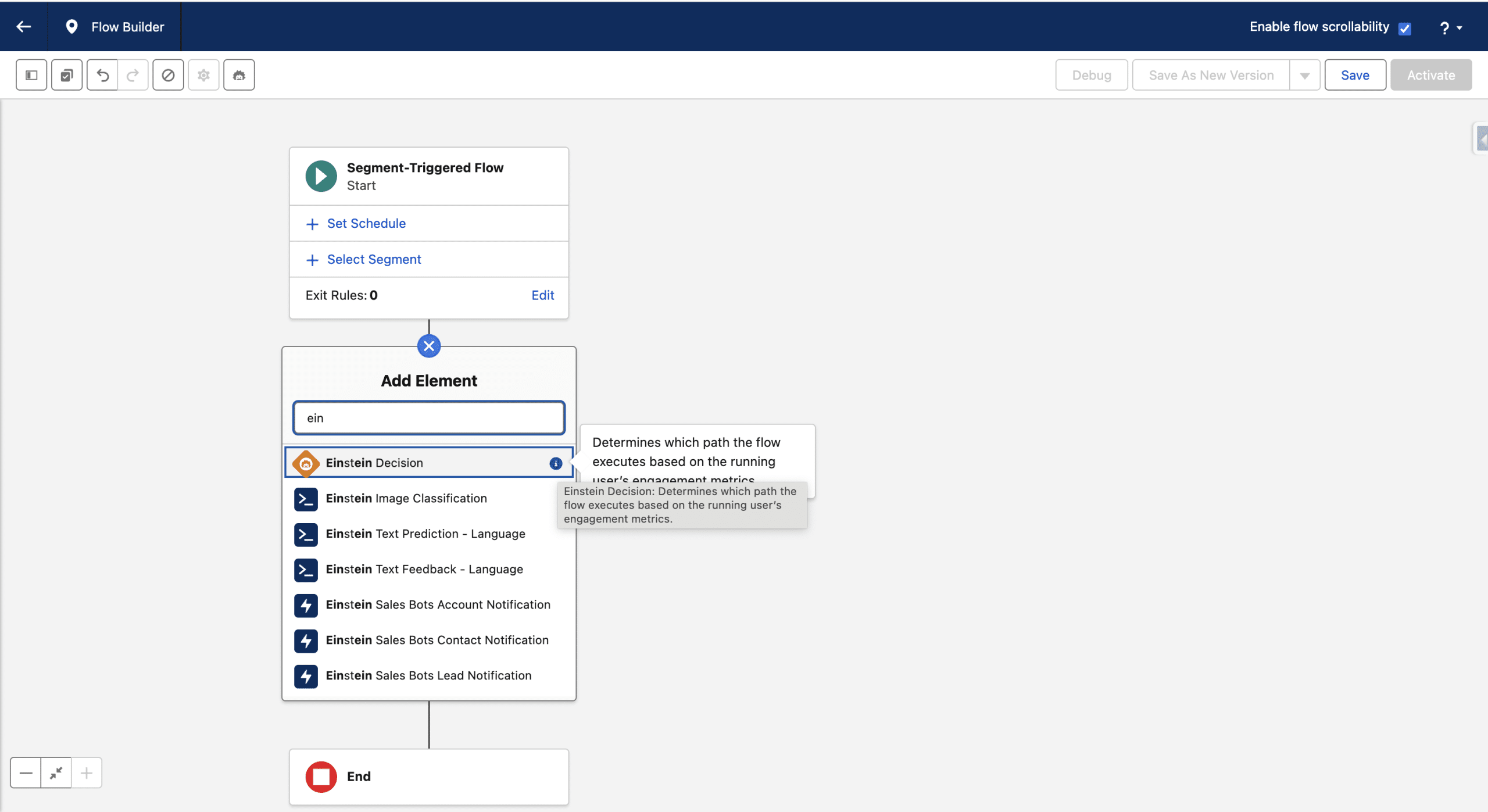Screen dimensions: 1488x812
Task: Click the undo icon
Action: tap(102, 75)
